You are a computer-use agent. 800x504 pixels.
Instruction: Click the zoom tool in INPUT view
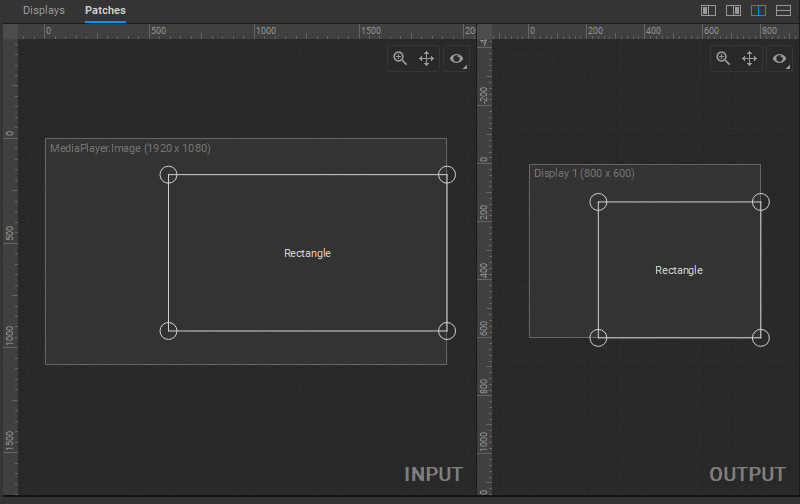[400, 59]
